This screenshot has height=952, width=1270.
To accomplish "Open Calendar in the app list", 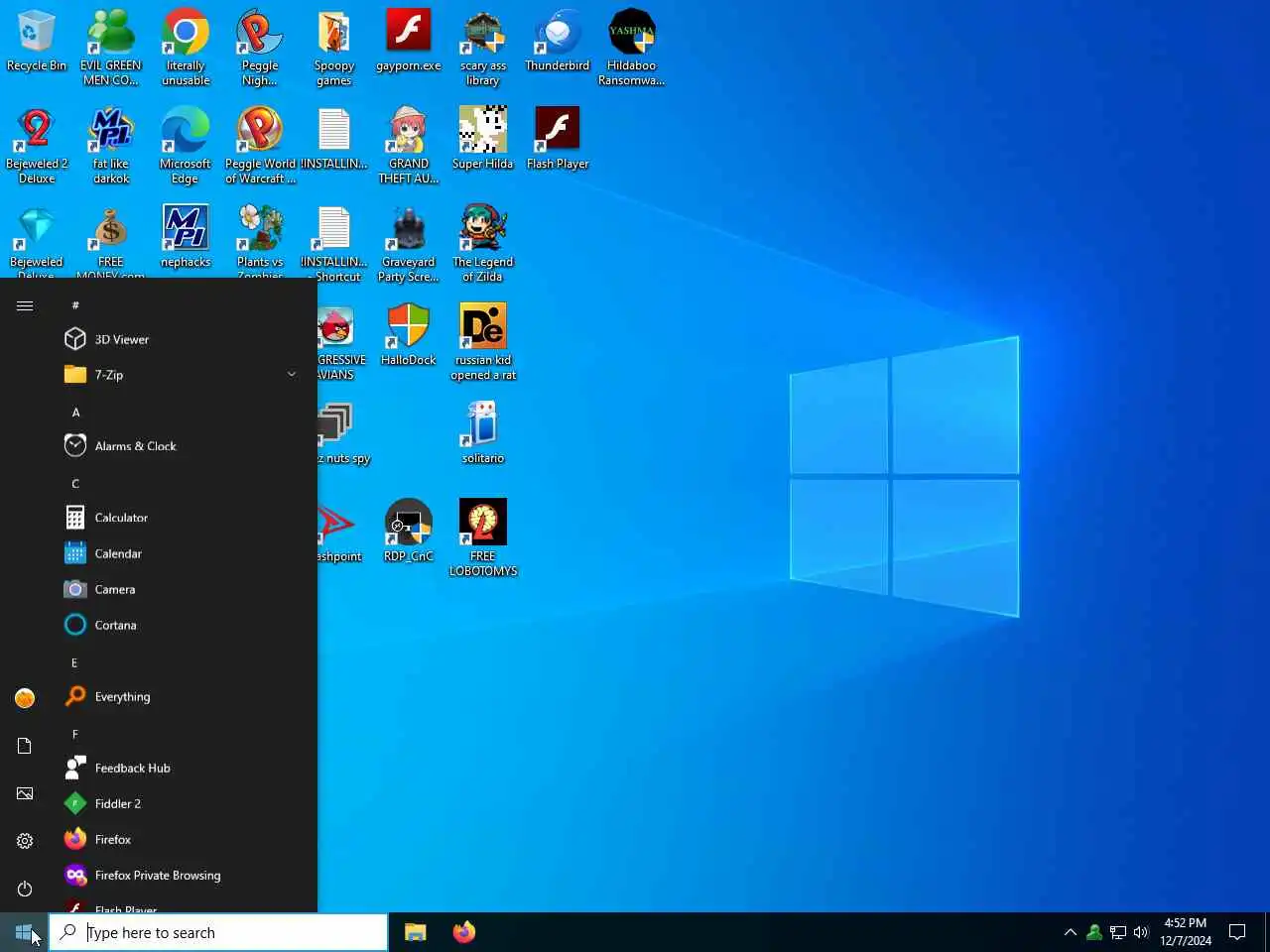I will click(183, 553).
